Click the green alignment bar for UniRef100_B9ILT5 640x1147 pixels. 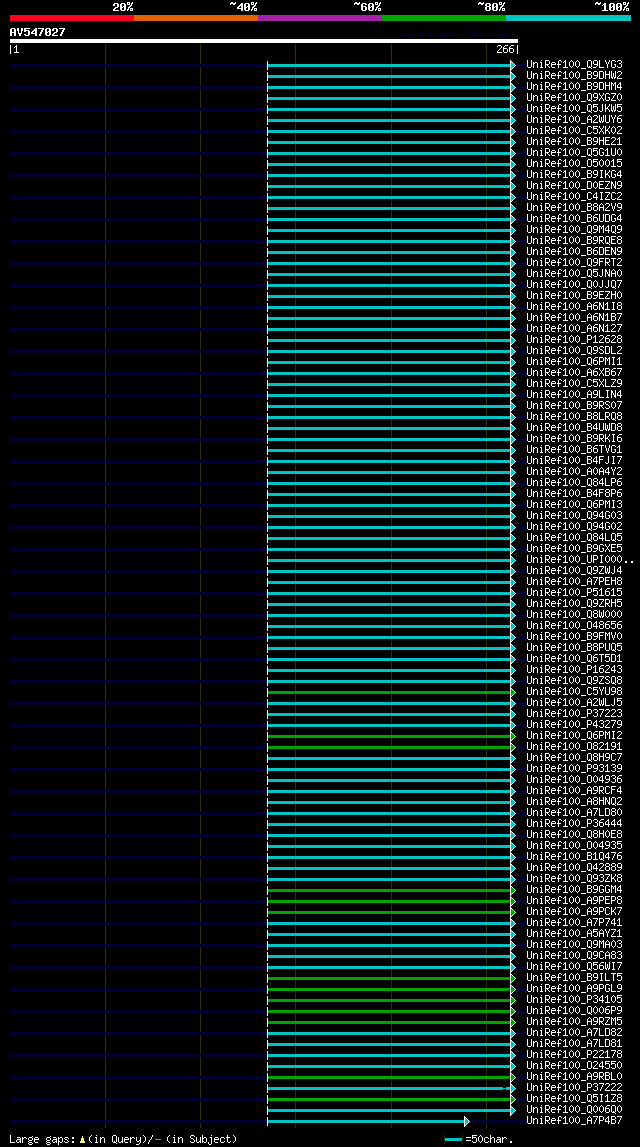click(391, 978)
